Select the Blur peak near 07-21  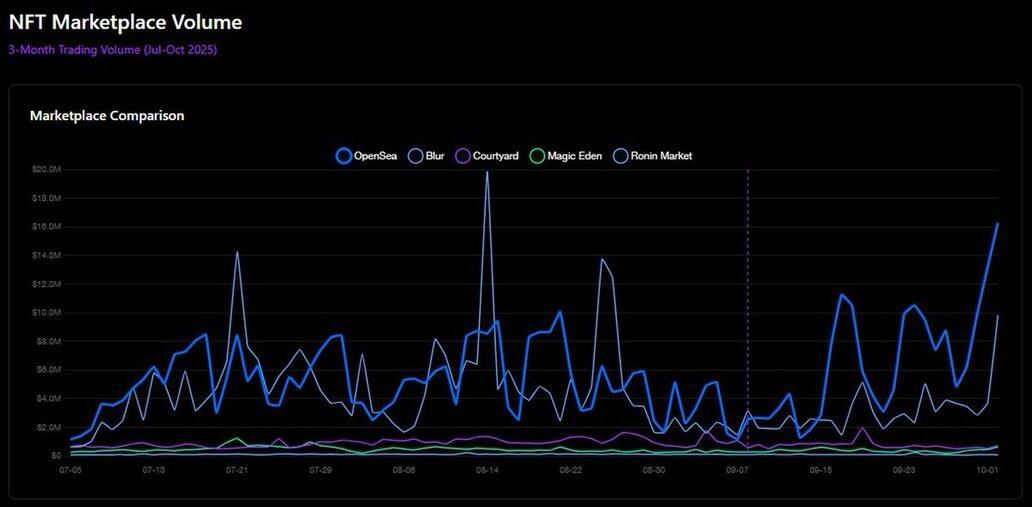(x=237, y=252)
